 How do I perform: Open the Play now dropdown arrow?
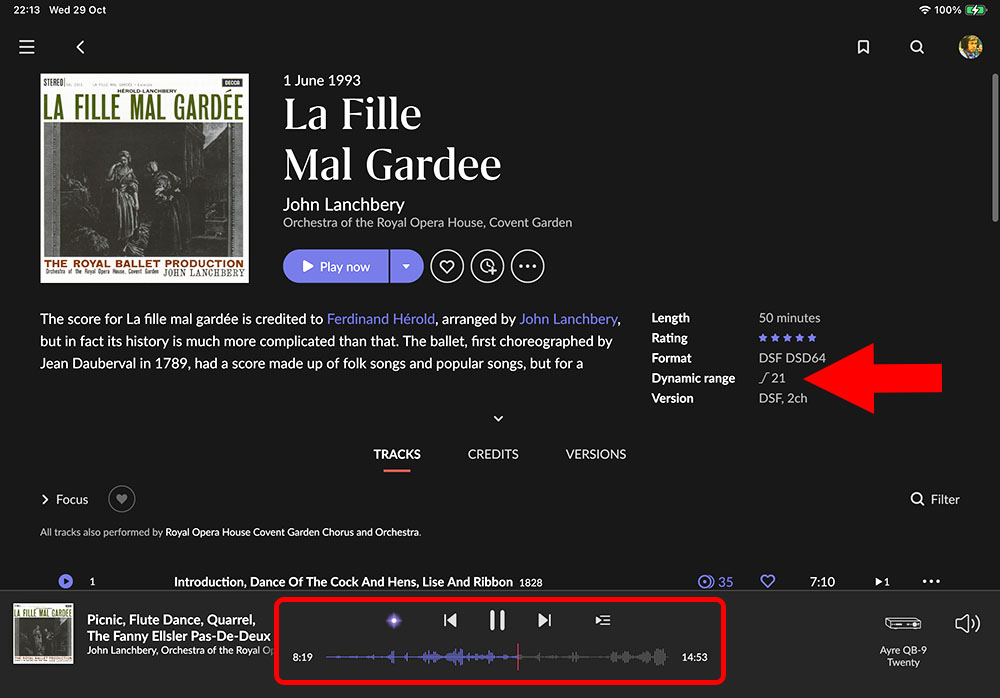(406, 267)
